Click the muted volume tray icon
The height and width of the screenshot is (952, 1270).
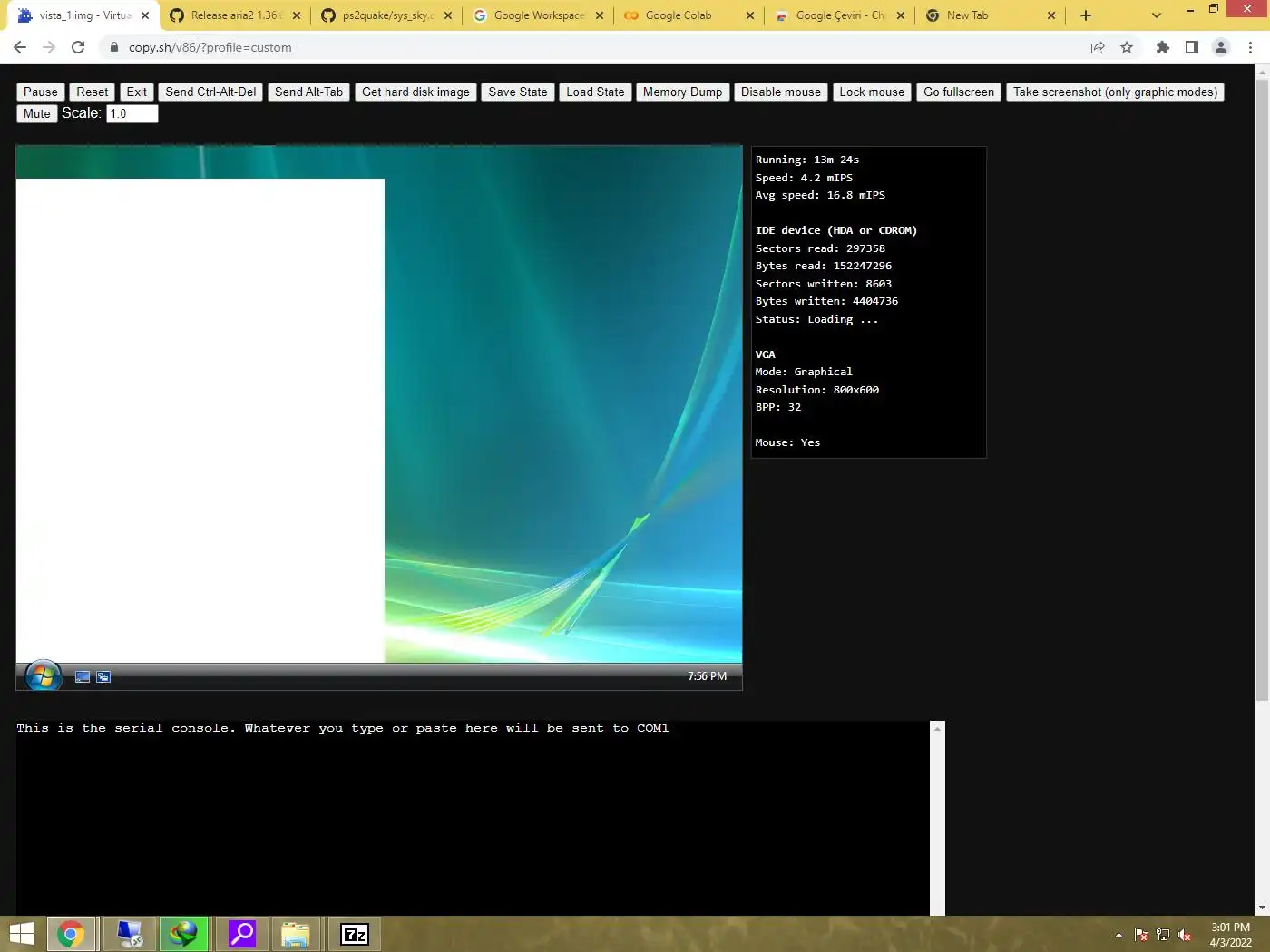point(1185,935)
